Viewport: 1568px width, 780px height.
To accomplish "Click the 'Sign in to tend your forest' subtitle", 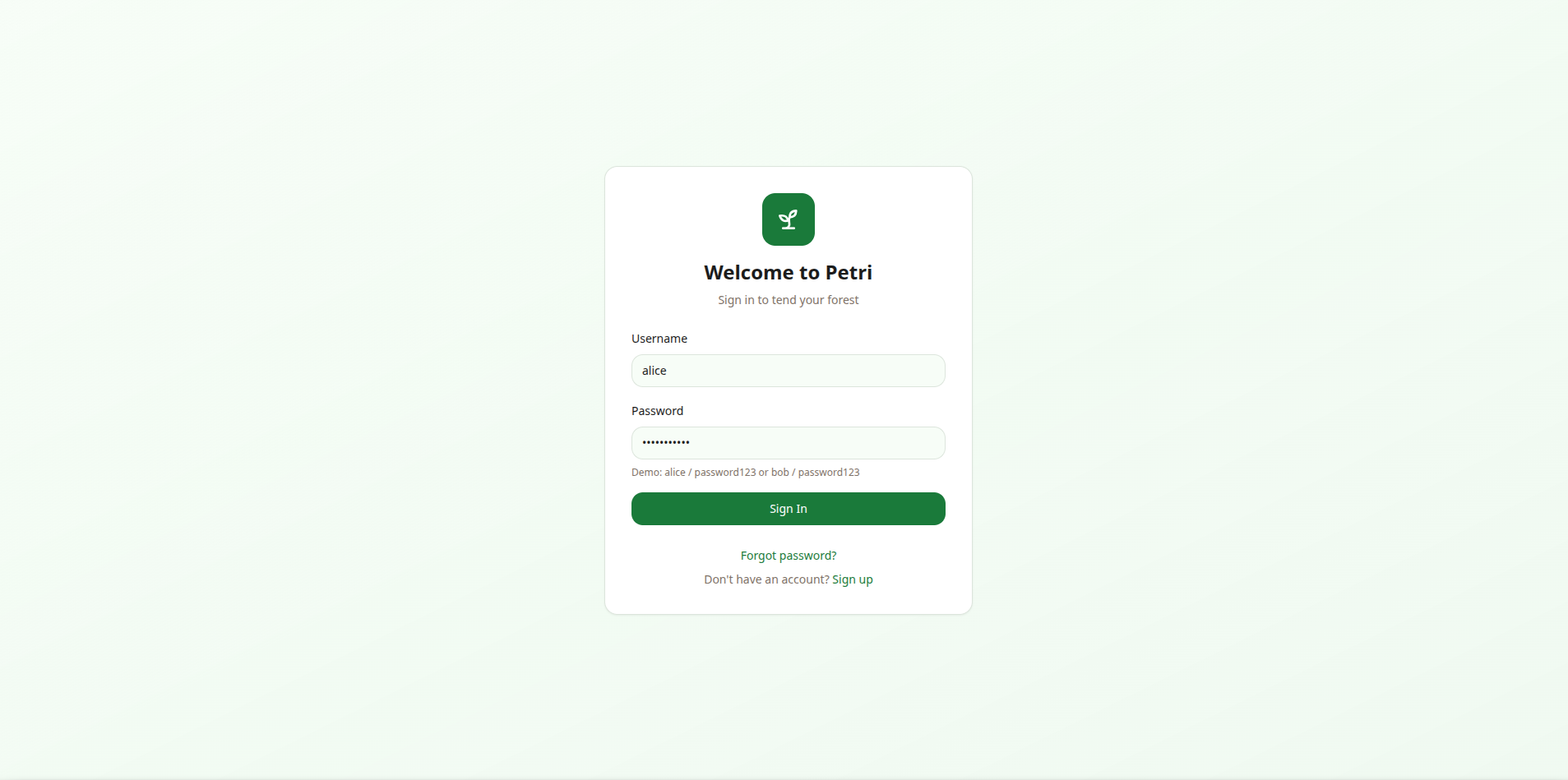I will tap(788, 300).
